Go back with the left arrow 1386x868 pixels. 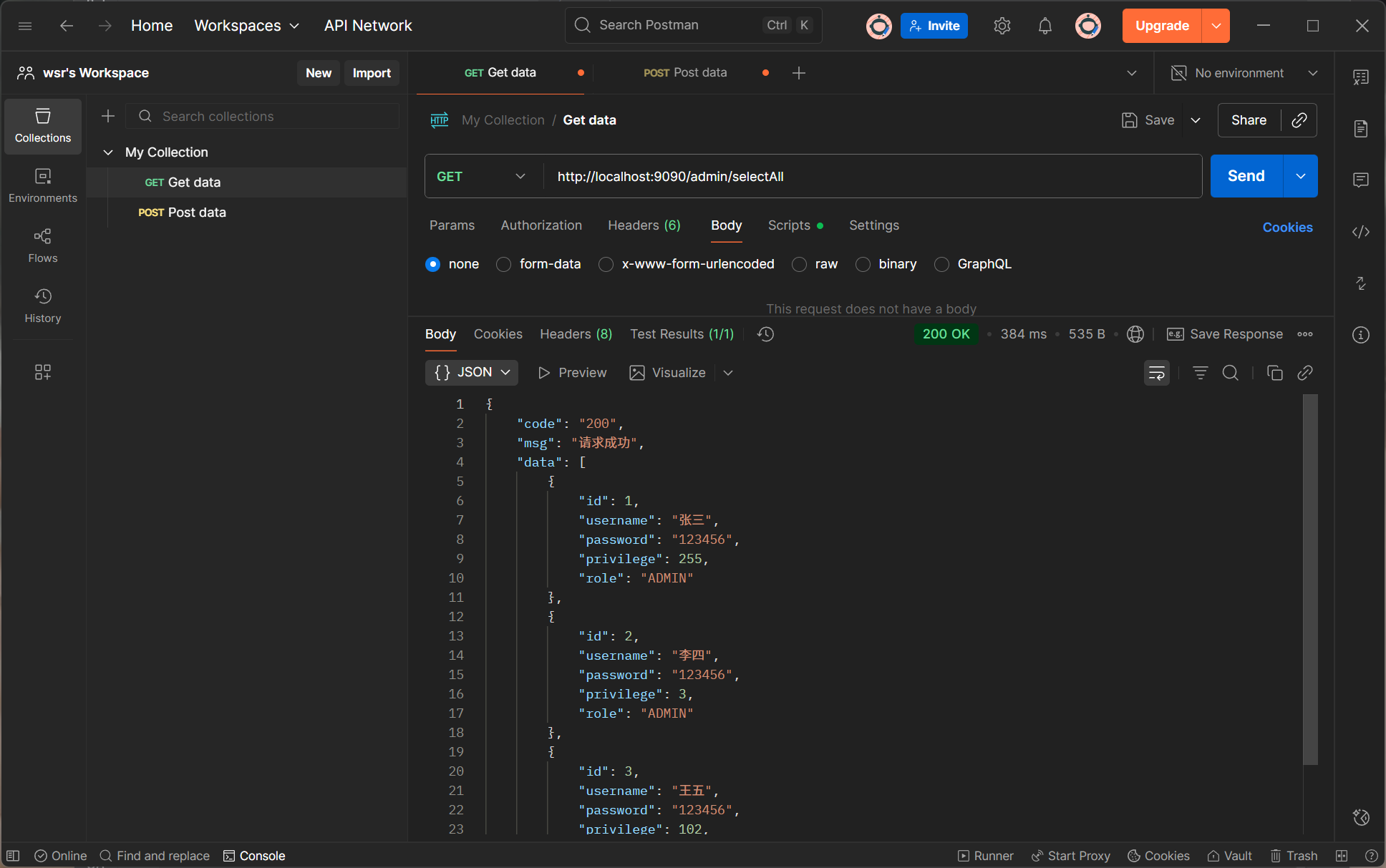point(67,26)
